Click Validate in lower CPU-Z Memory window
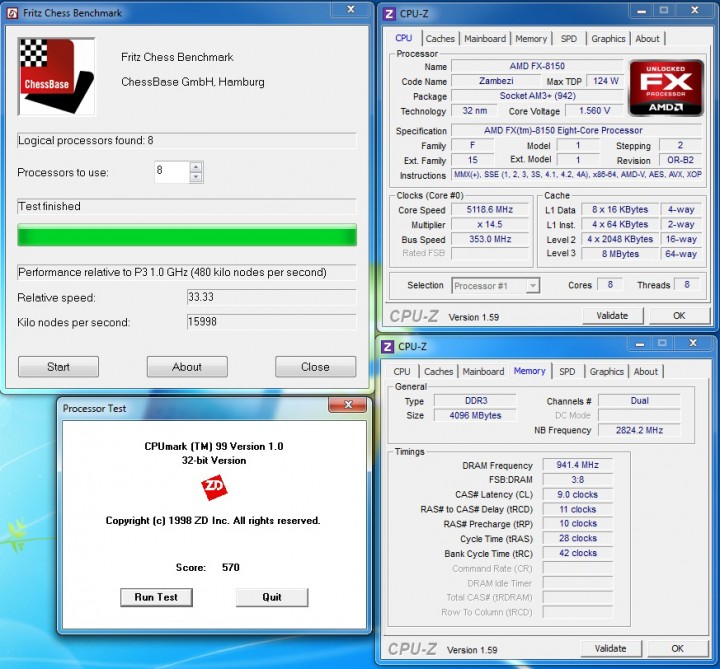 click(x=611, y=648)
